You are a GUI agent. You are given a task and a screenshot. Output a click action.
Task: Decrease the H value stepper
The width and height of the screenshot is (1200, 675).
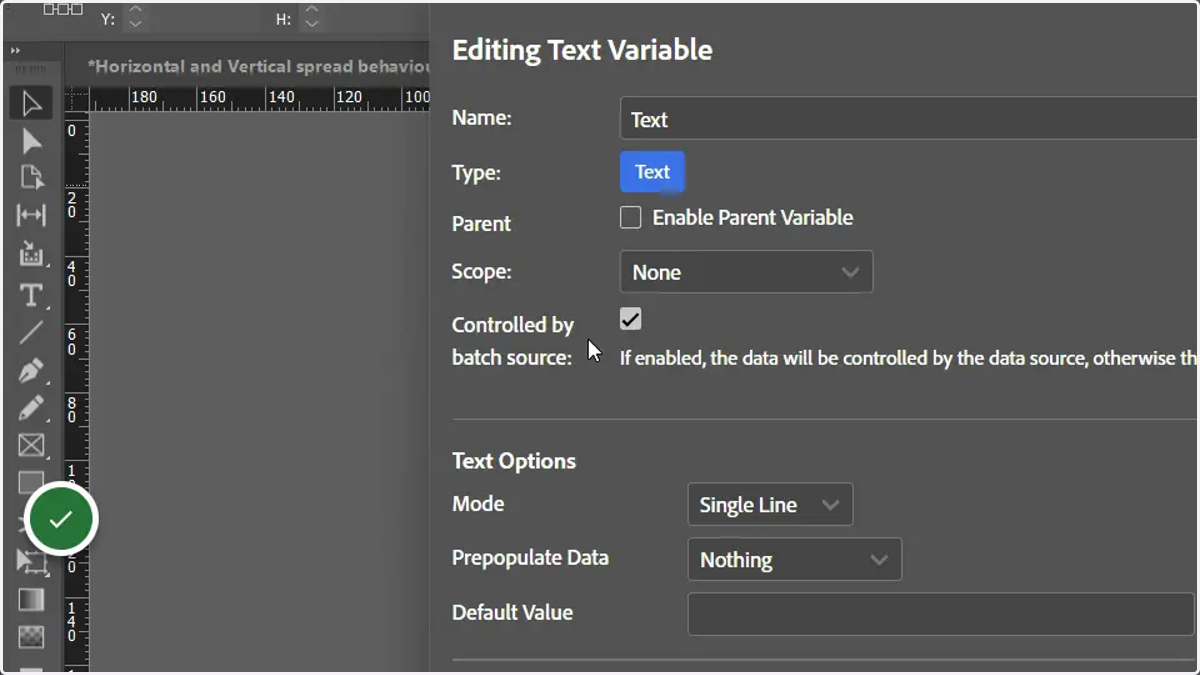(x=312, y=24)
